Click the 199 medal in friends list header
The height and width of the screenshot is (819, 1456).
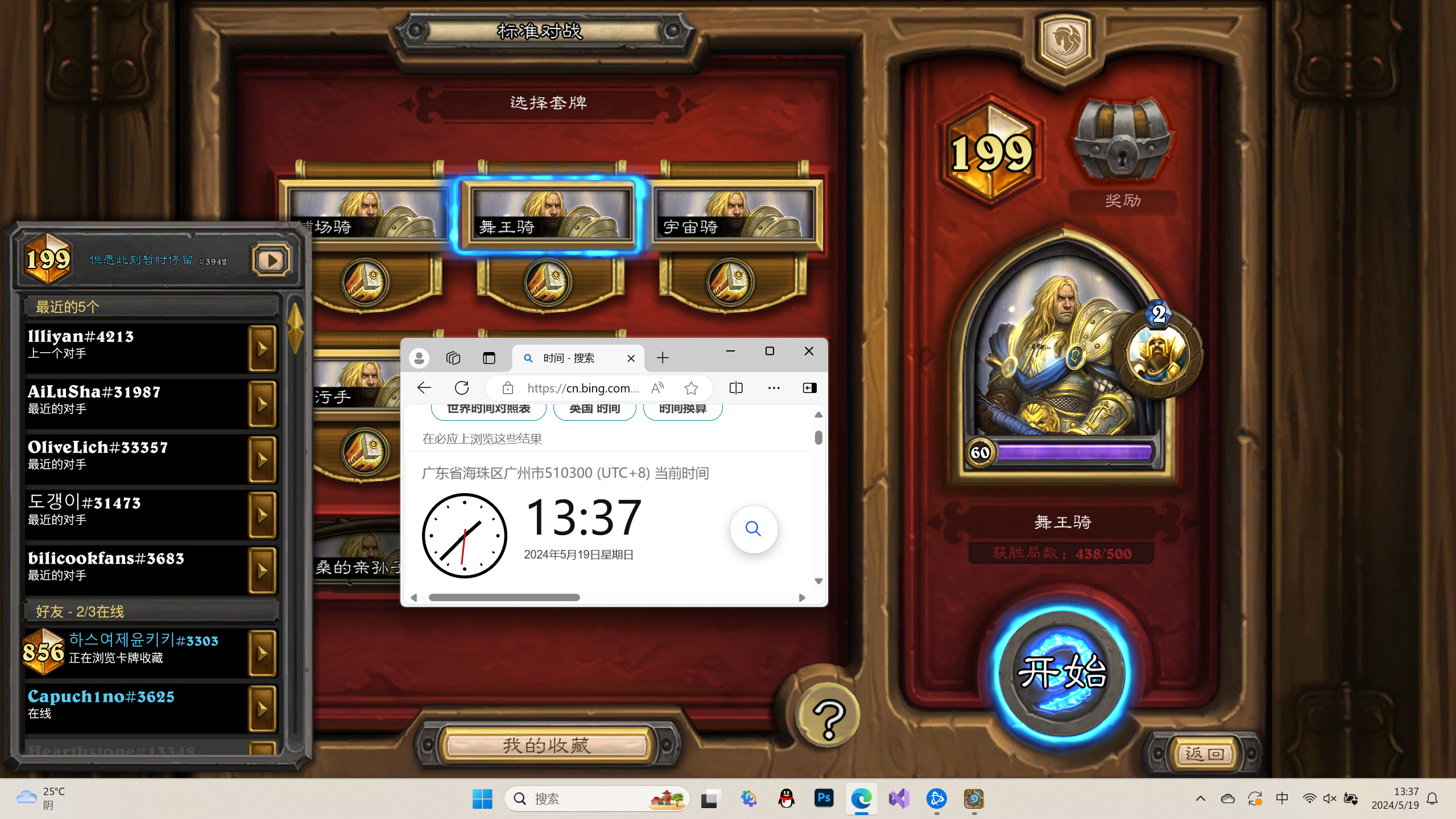48,259
